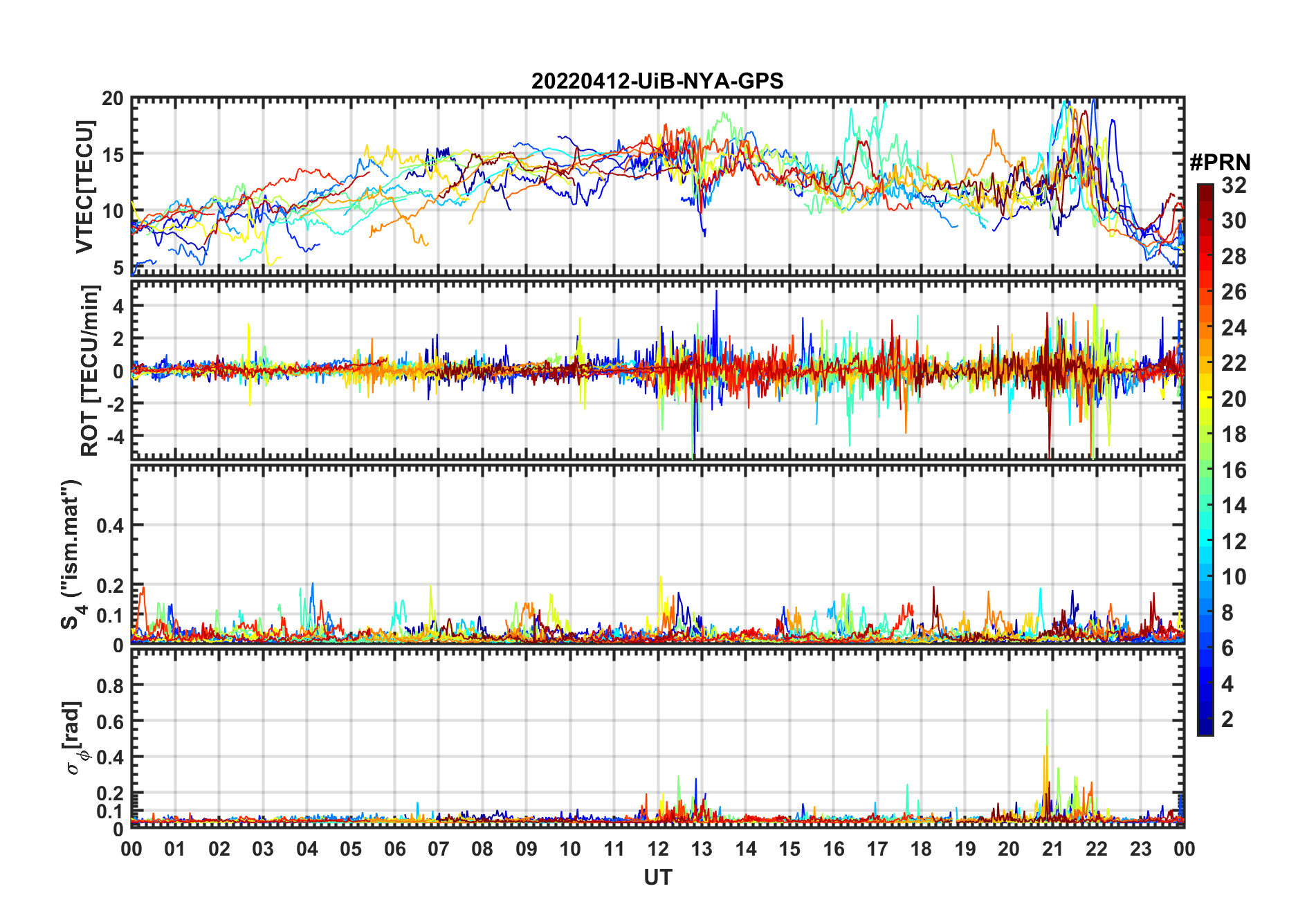Click hour tick "09" on UT axis
Screen dimensions: 1316x920
point(527,849)
